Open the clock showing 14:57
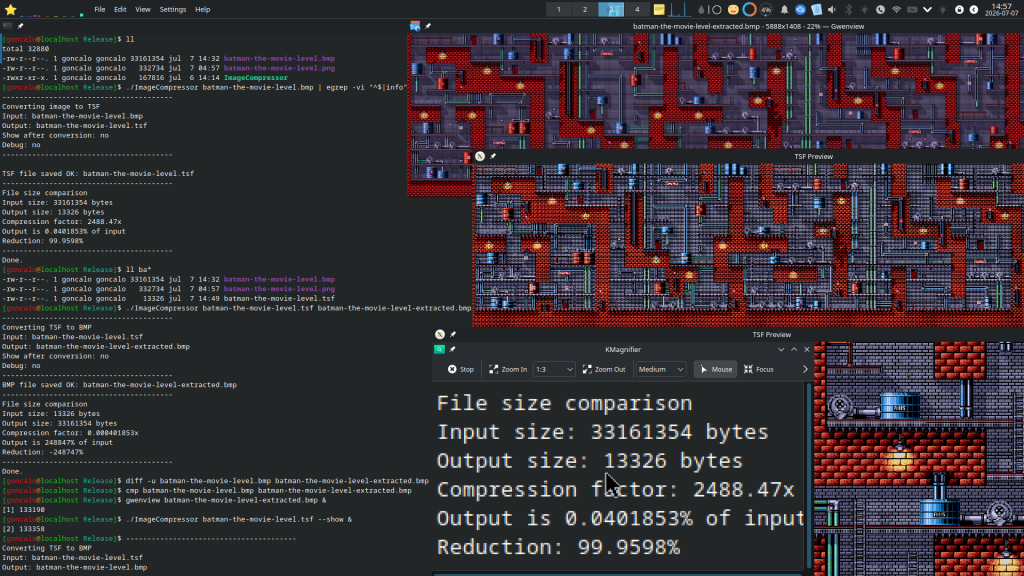 point(1002,9)
